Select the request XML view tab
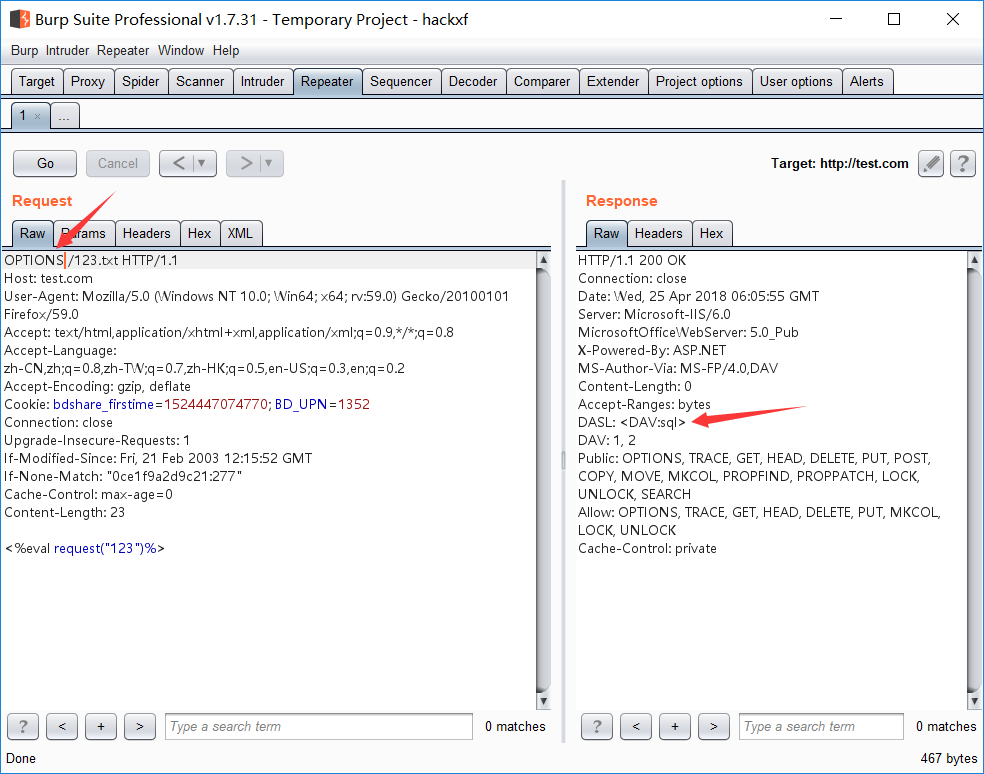 (x=240, y=234)
